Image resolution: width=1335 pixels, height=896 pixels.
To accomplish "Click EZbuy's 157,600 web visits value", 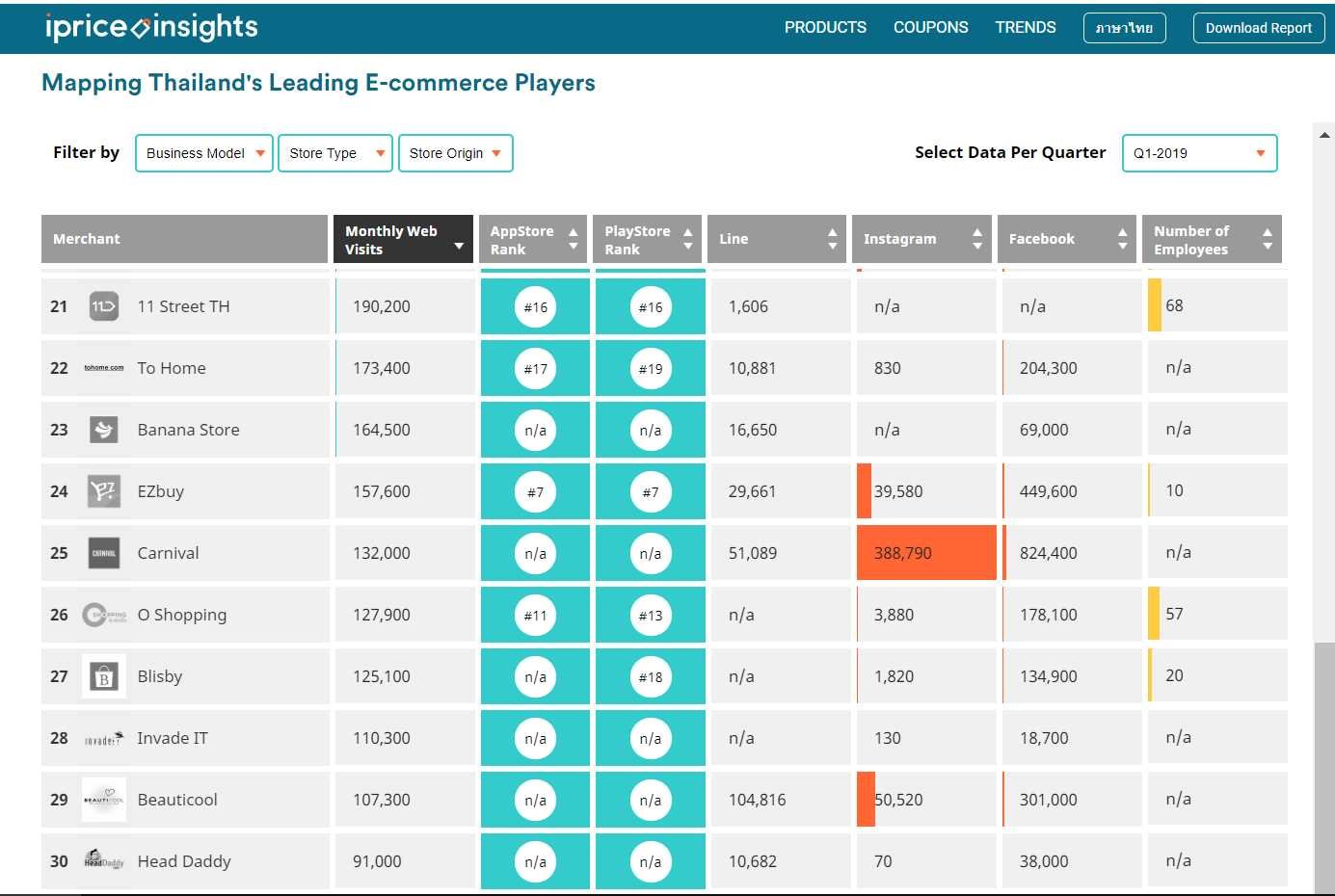I will click(382, 491).
